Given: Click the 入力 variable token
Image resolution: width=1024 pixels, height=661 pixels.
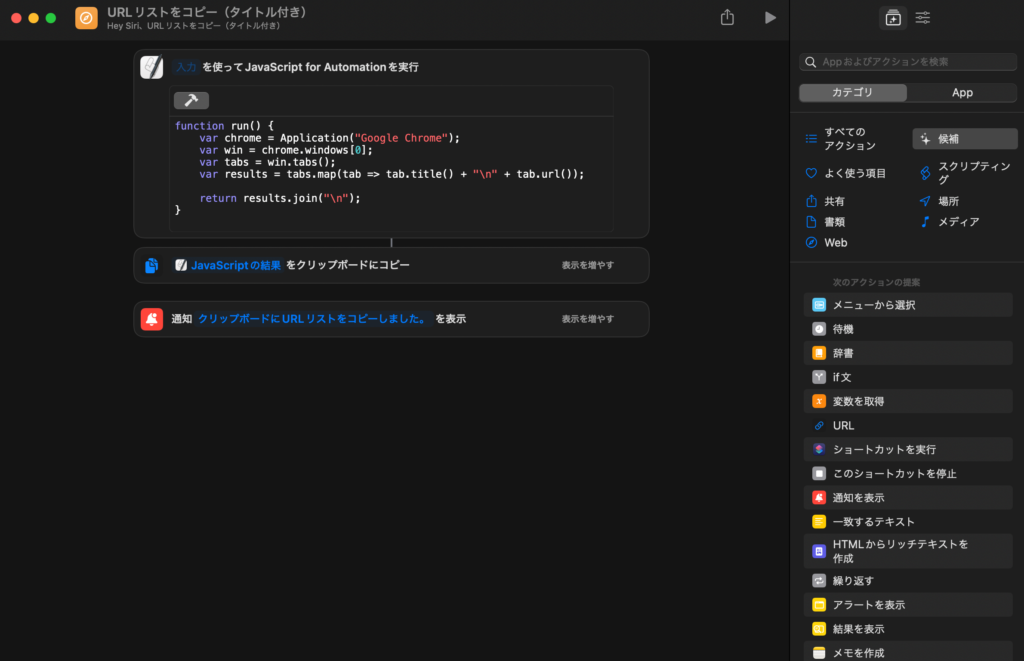Looking at the screenshot, I should point(186,67).
